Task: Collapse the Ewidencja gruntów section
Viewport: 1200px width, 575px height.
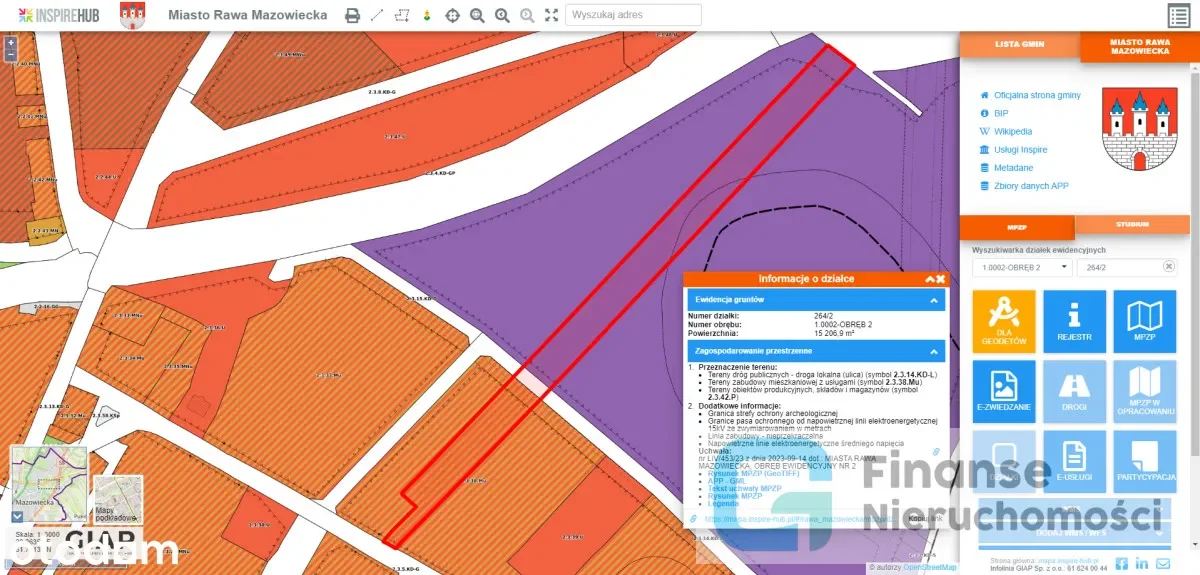Action: click(x=934, y=299)
